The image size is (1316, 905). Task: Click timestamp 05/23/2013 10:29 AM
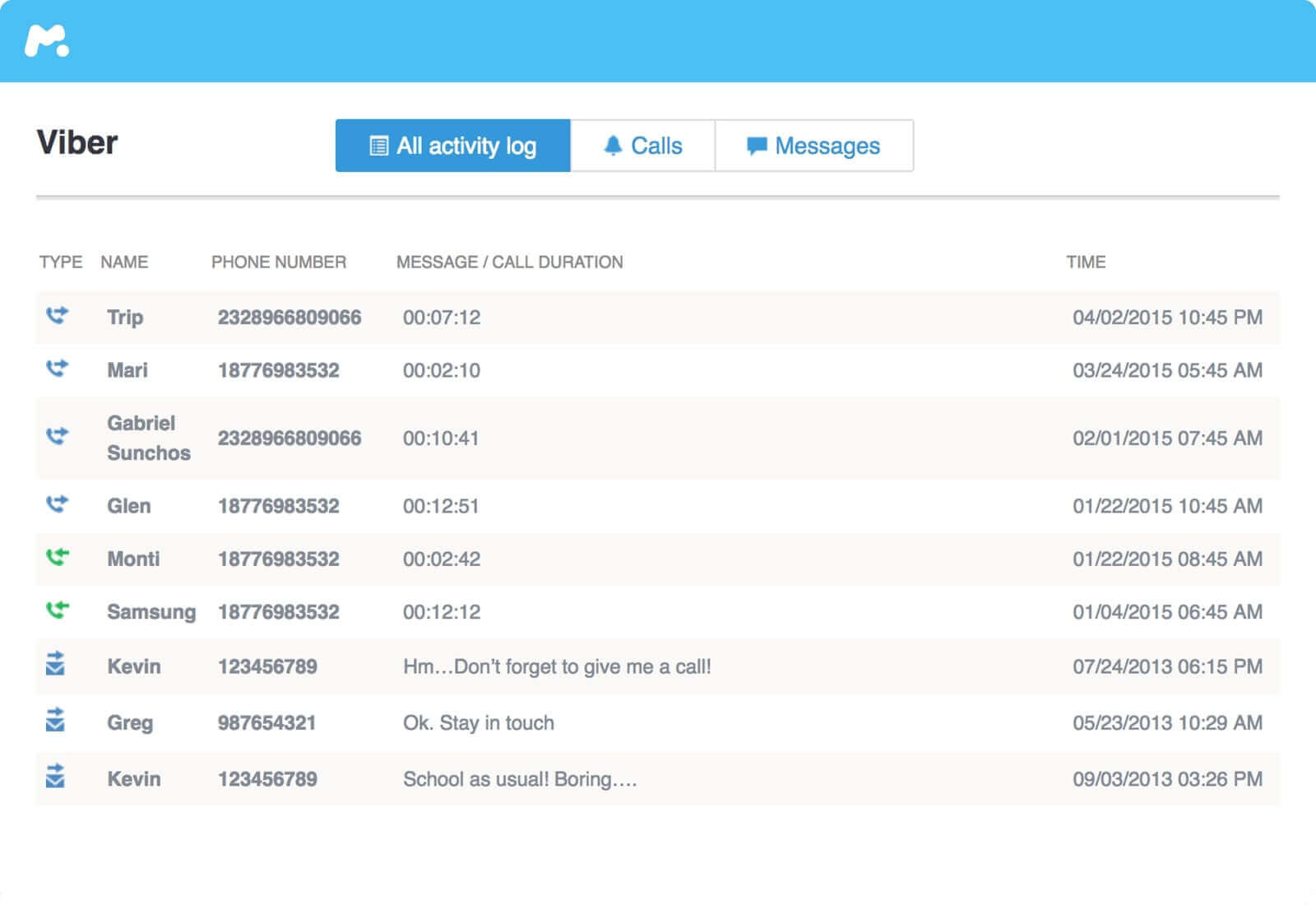[1168, 723]
